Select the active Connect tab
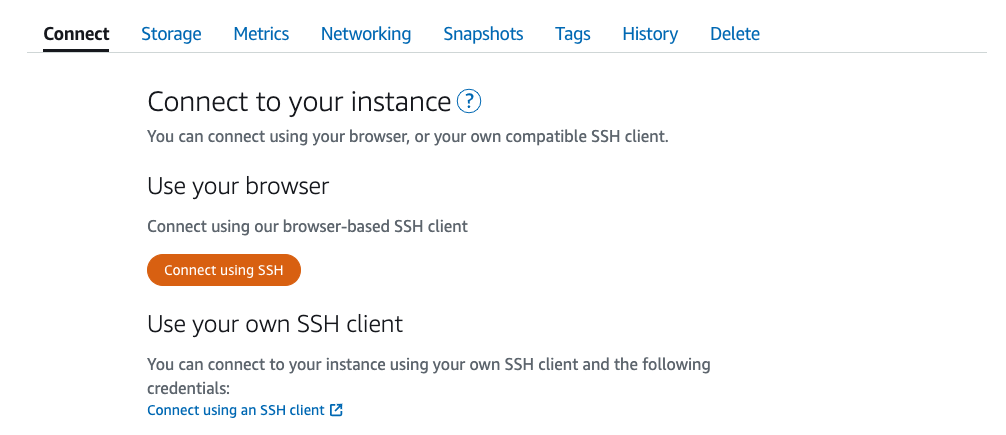 (76, 33)
